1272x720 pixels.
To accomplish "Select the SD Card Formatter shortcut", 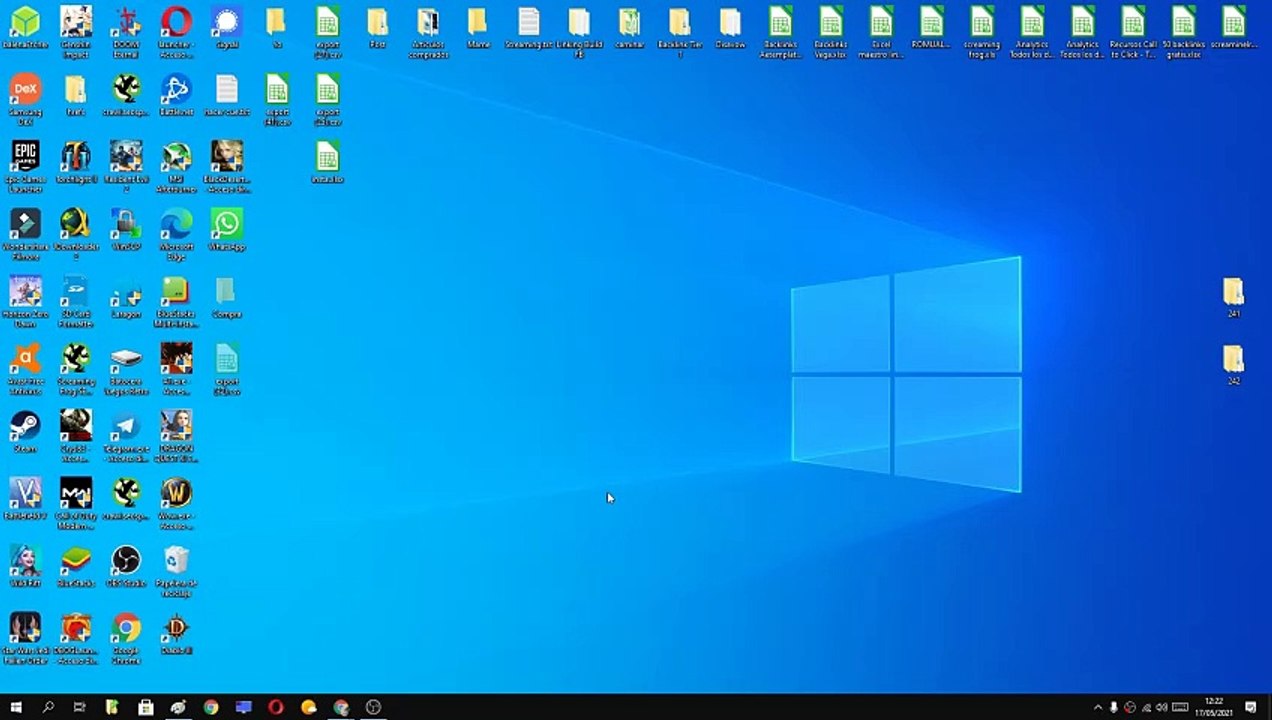I will 76,301.
